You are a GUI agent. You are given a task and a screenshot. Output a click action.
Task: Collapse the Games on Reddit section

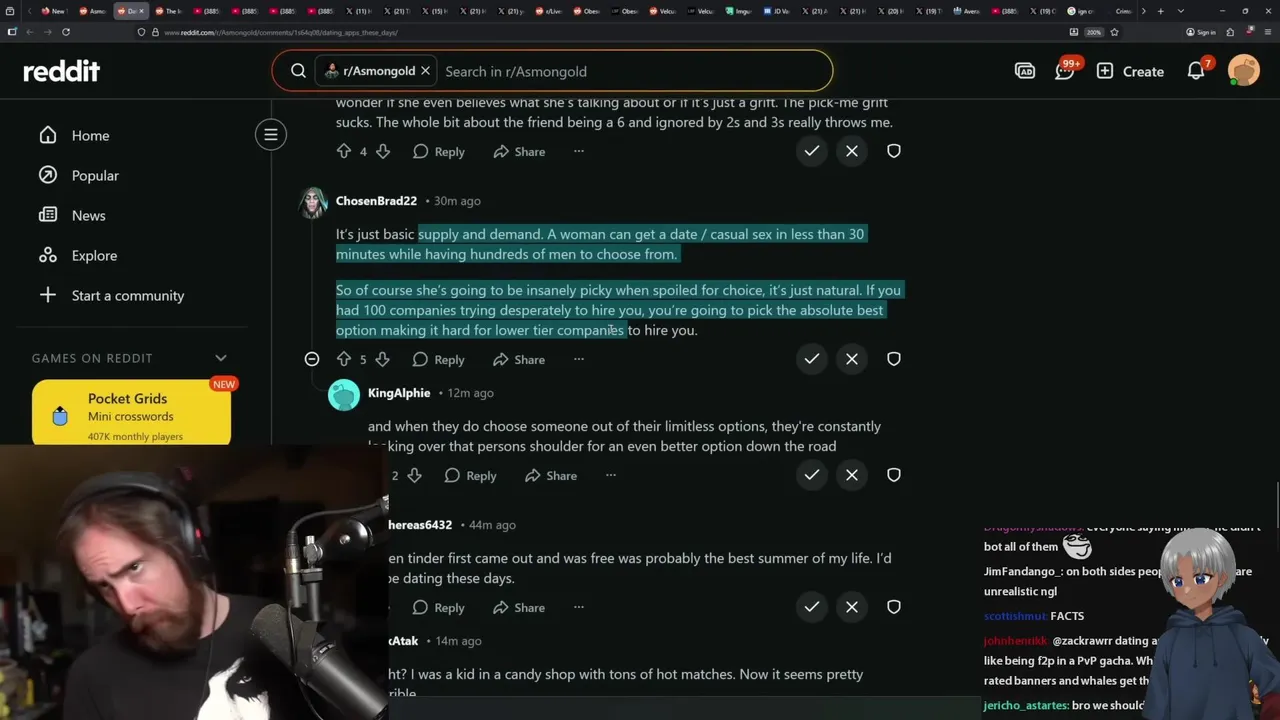click(221, 358)
